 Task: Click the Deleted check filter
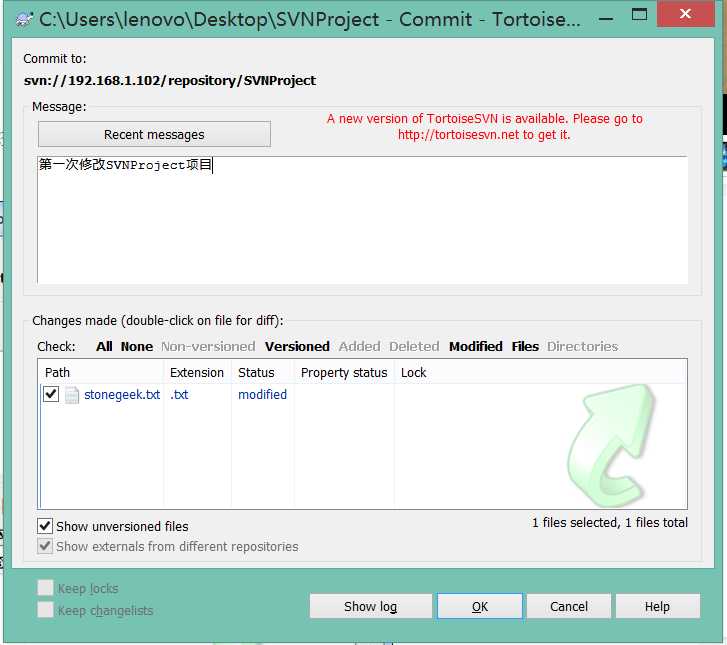414,346
